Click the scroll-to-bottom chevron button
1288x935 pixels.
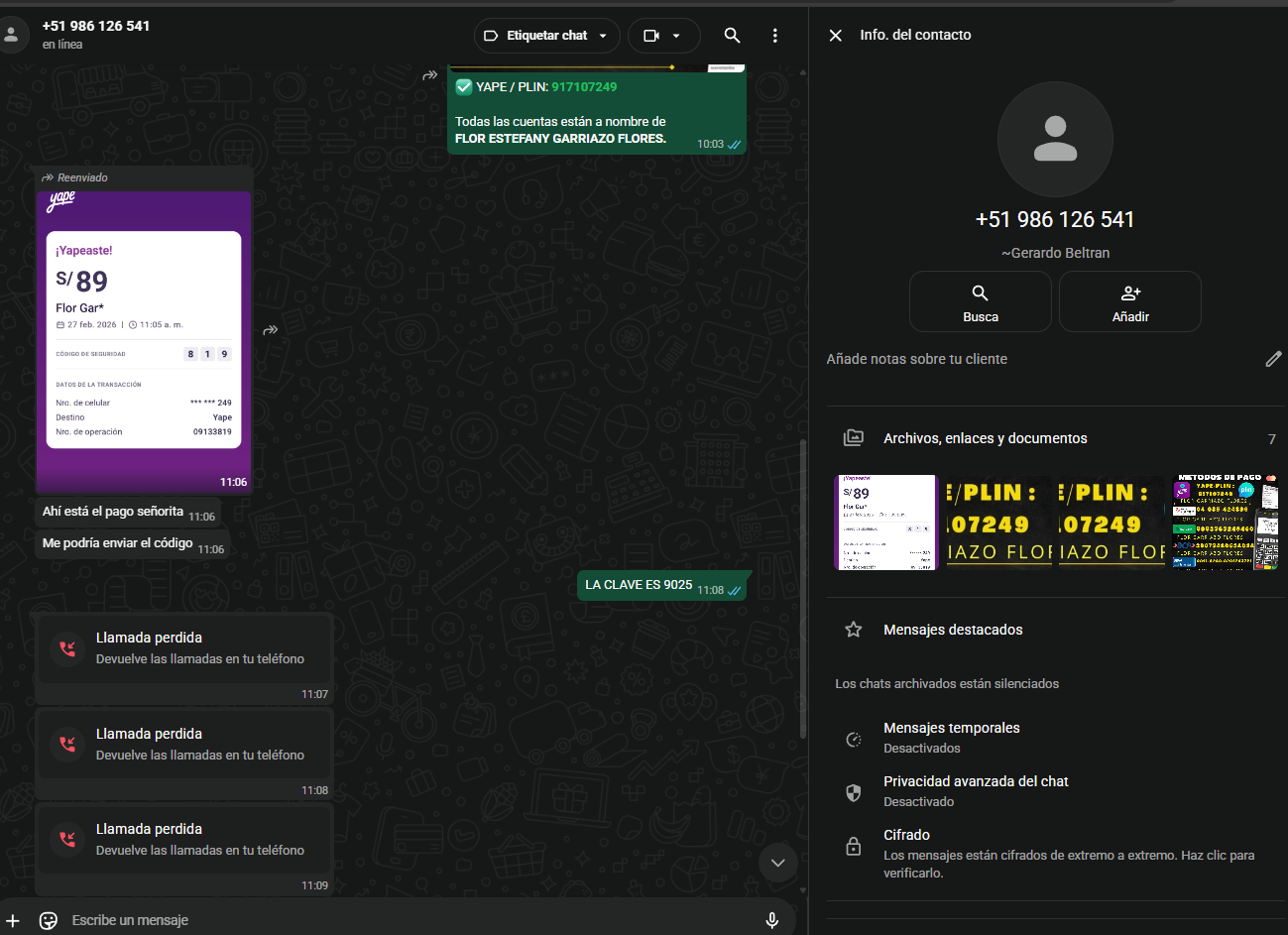click(x=777, y=863)
